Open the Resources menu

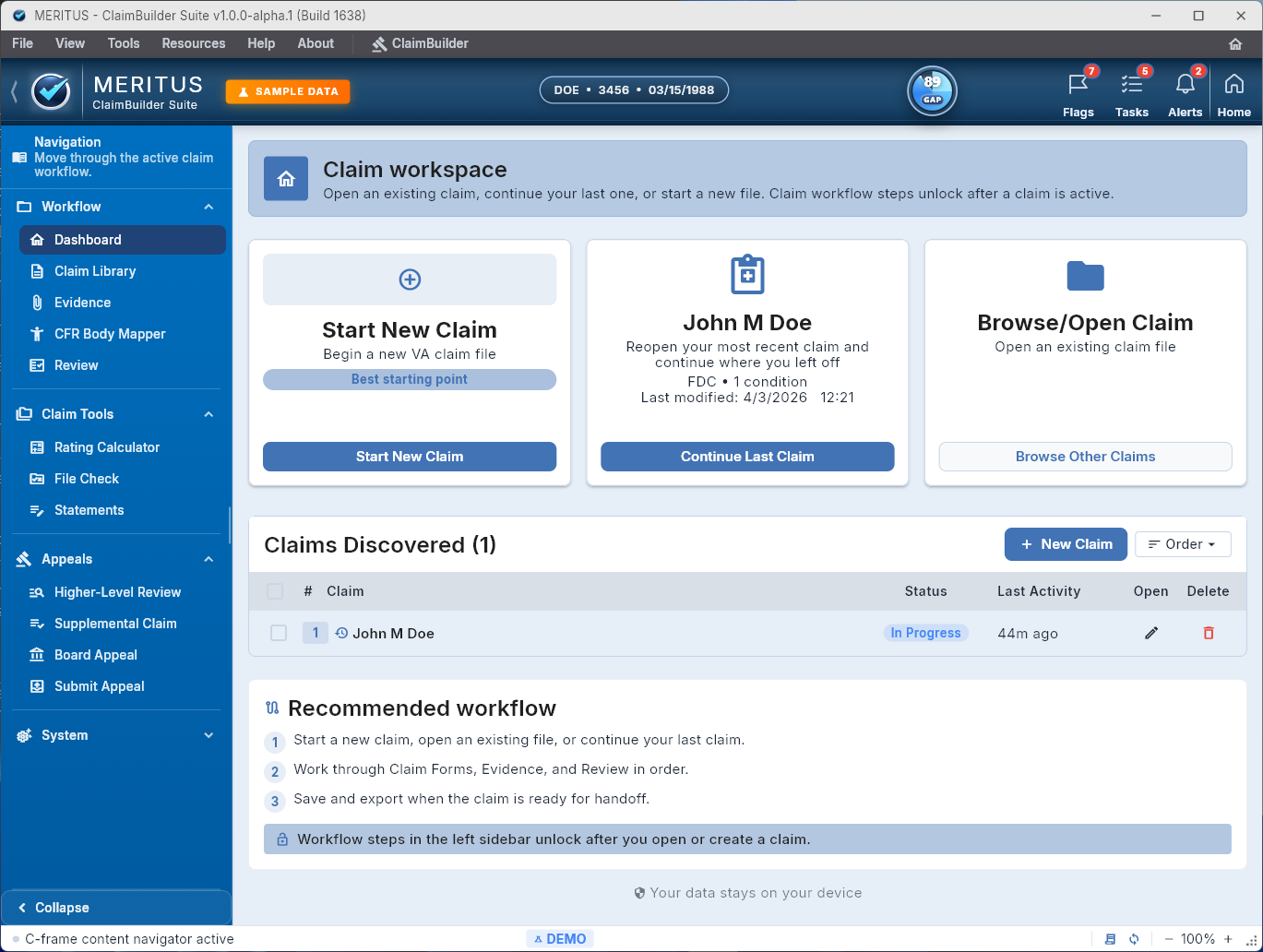point(193,43)
